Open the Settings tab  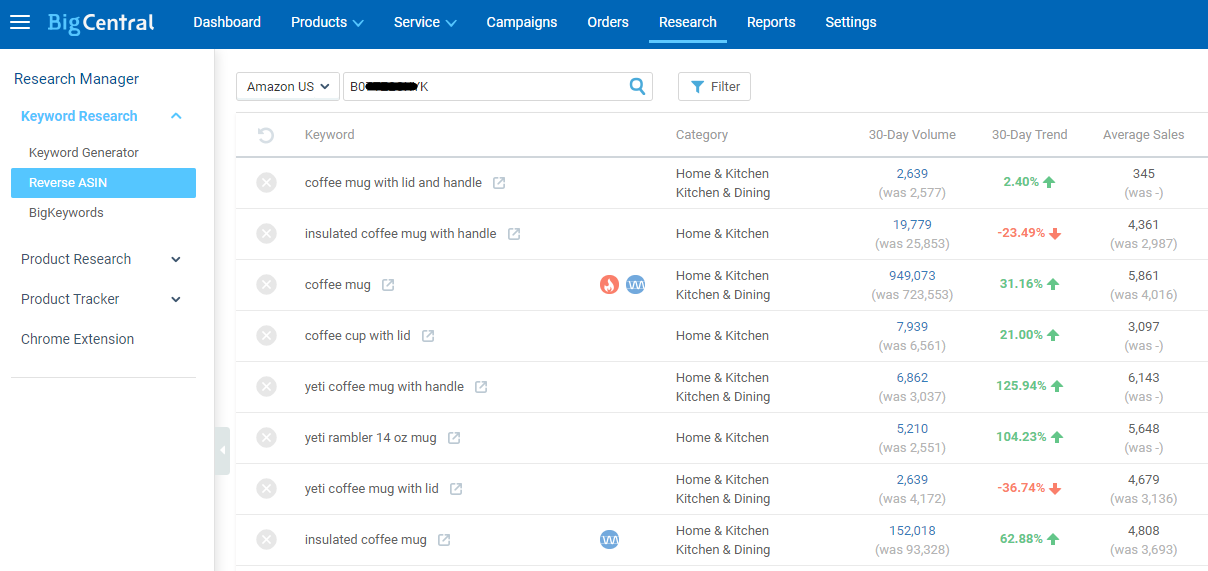coord(851,22)
